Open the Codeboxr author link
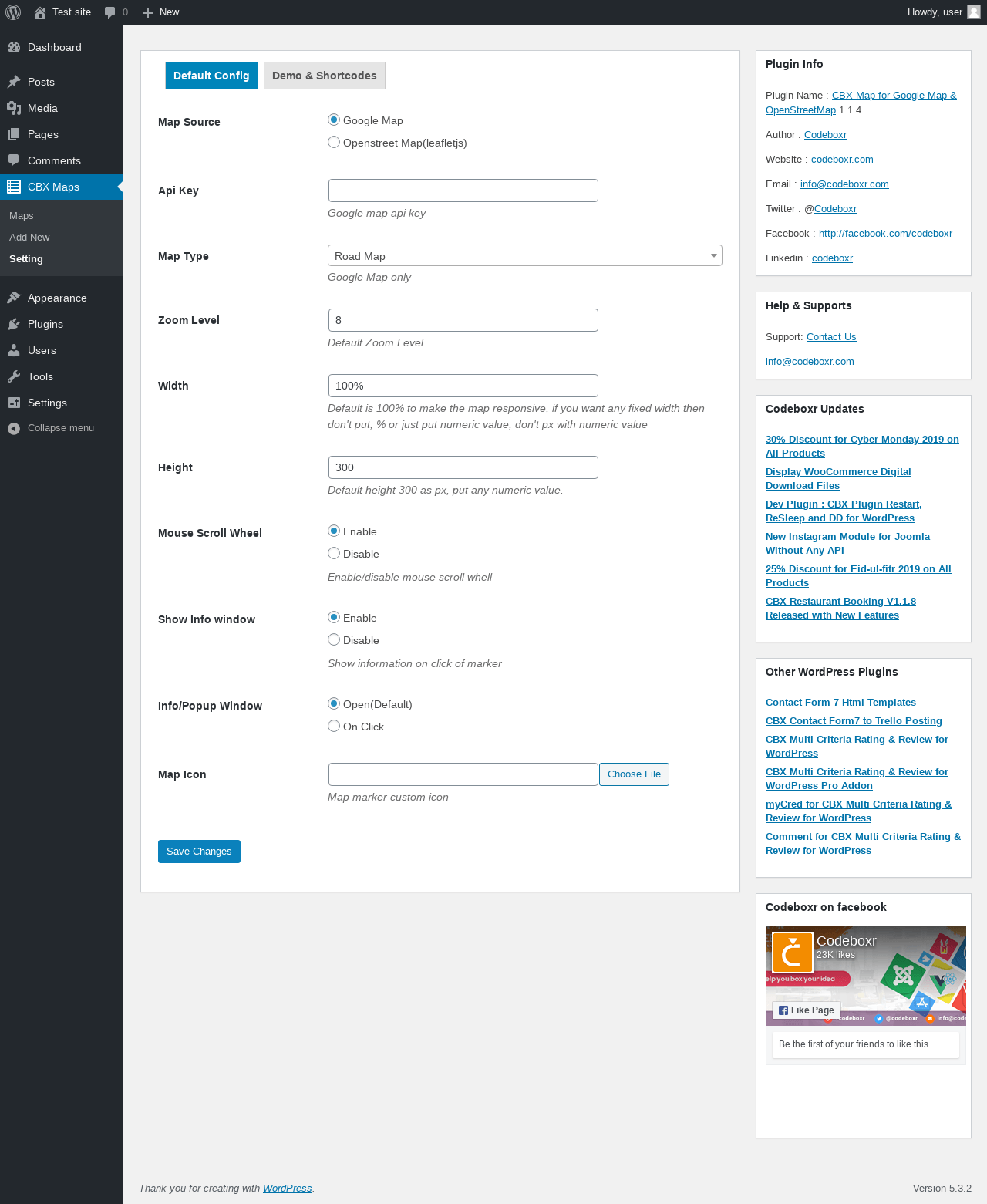Image resolution: width=987 pixels, height=1204 pixels. point(825,135)
